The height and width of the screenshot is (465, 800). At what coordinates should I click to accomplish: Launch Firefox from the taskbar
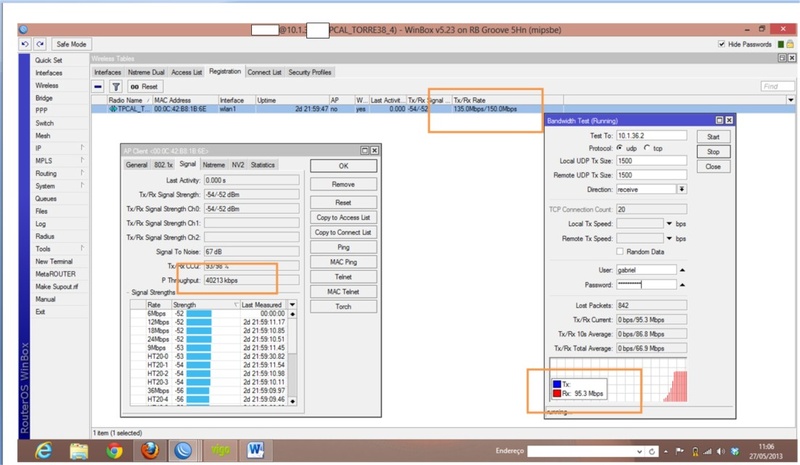coord(149,450)
